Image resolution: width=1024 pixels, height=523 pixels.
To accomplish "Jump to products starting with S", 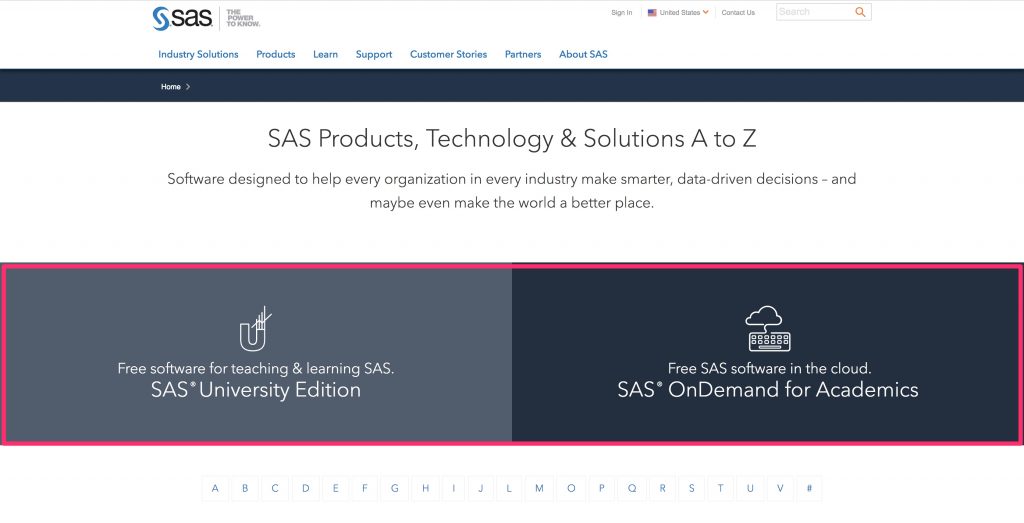I will pyautogui.click(x=692, y=488).
